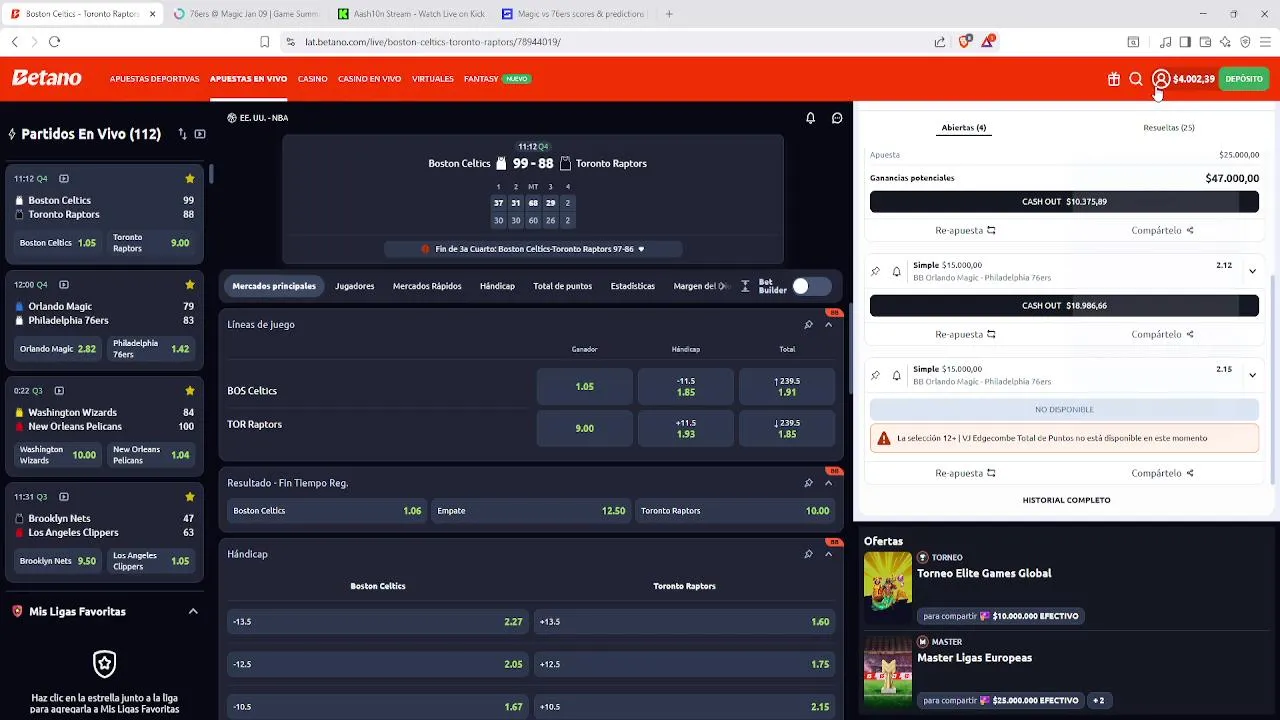1280x720 pixels.
Task: Reload the page with the browser refresh button
Action: coord(55,42)
